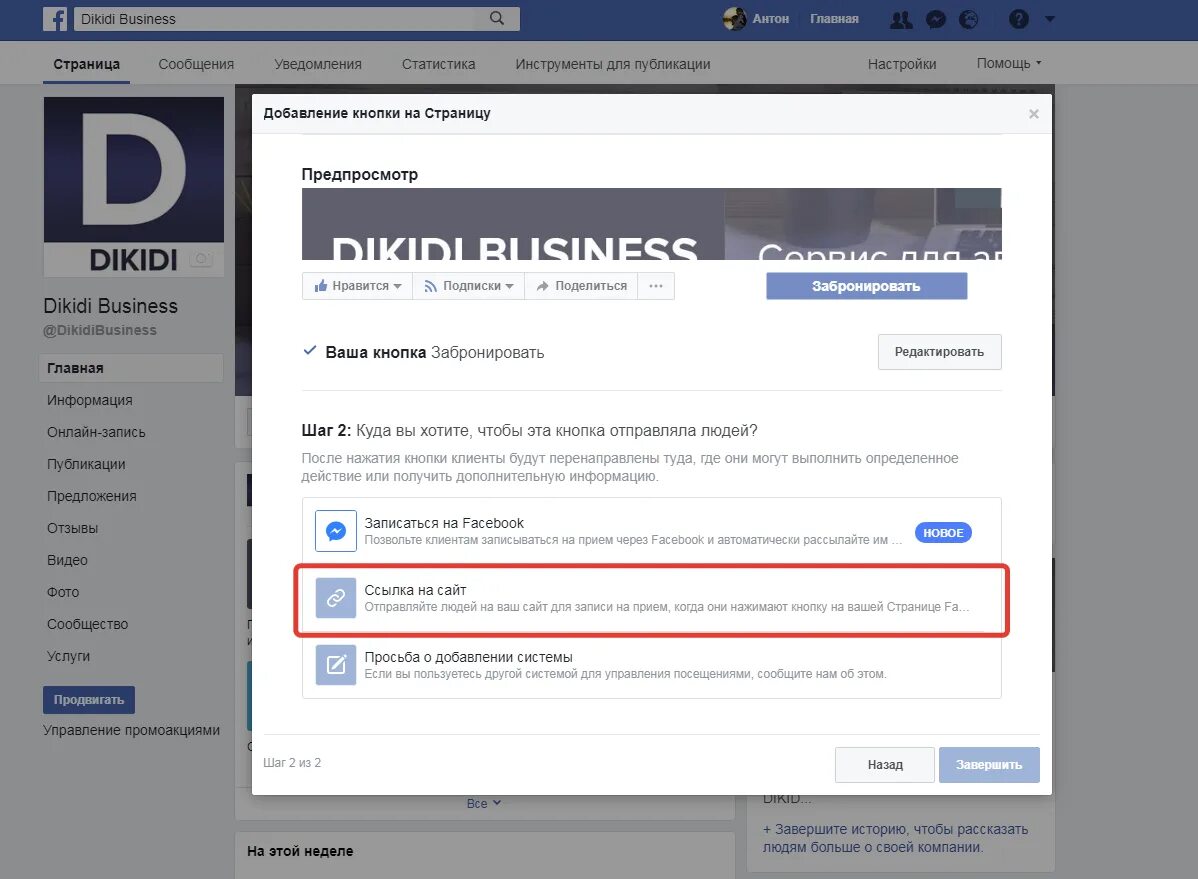Open Онлайн-запись in left sidebar
Viewport: 1198px width, 879px height.
pos(96,432)
